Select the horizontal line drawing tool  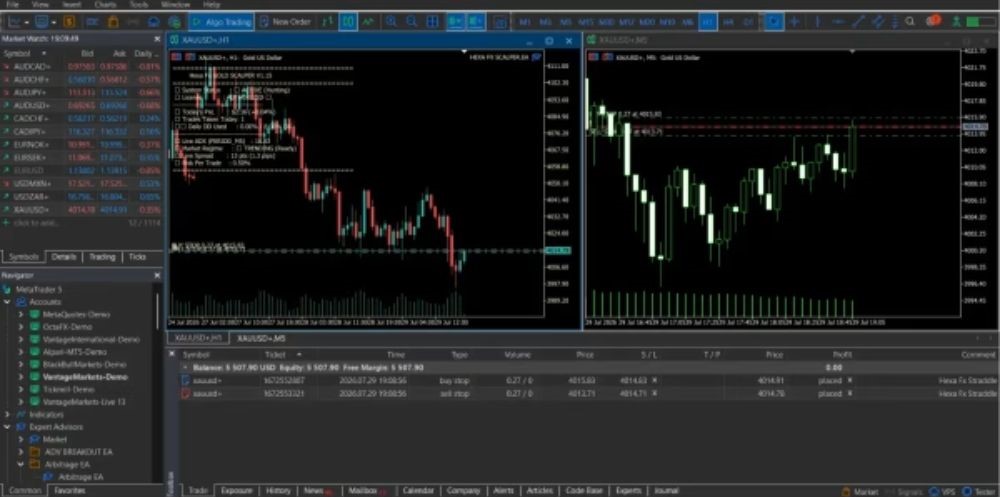coord(838,22)
